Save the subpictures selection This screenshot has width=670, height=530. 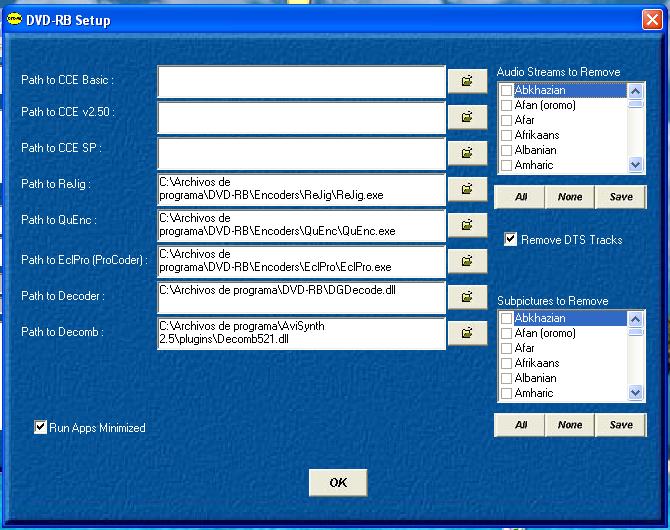621,425
